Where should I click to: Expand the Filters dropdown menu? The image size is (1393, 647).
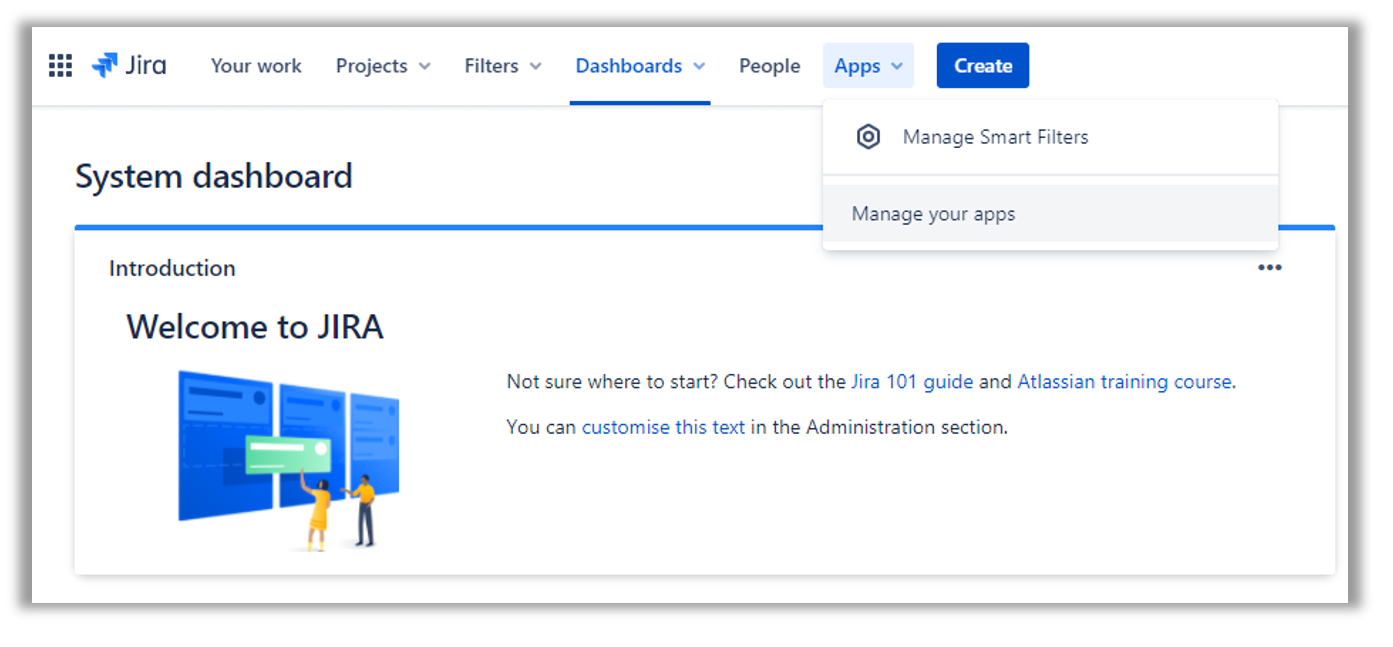click(x=503, y=66)
